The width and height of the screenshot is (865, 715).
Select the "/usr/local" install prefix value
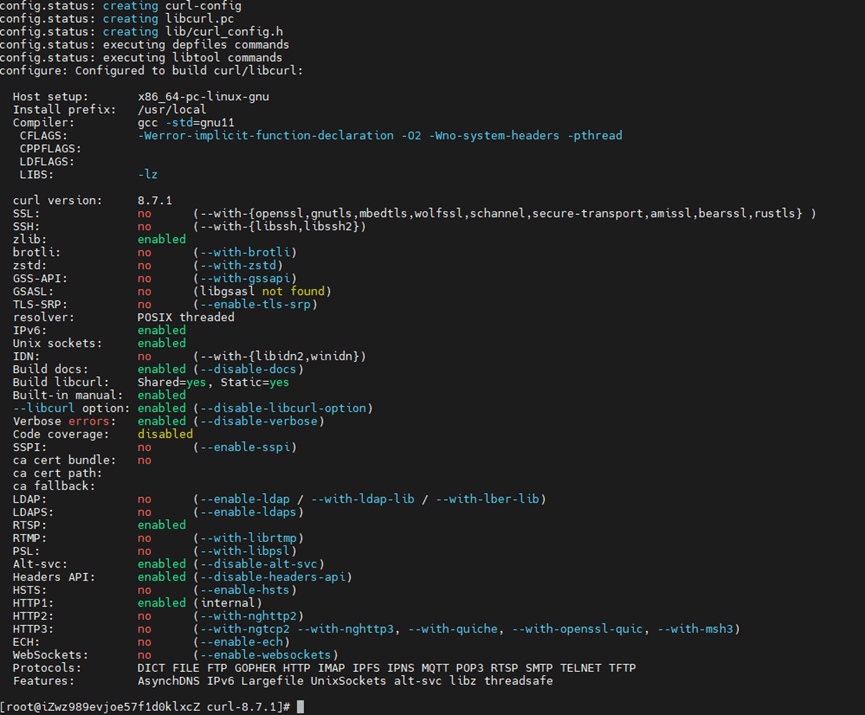[x=172, y=109]
